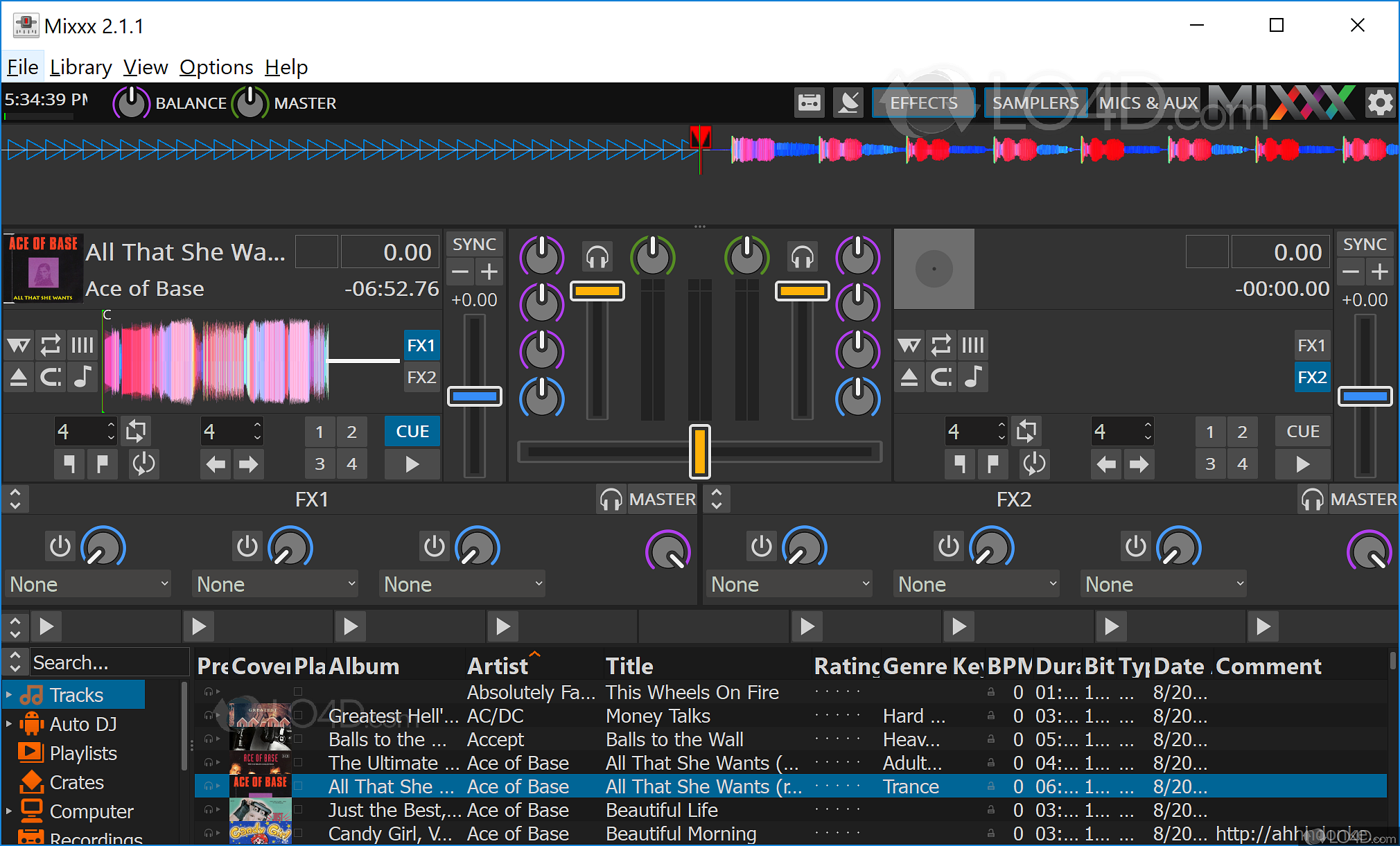Expand the Auto DJ tree item
Screen dimensions: 1400x846
coord(9,724)
